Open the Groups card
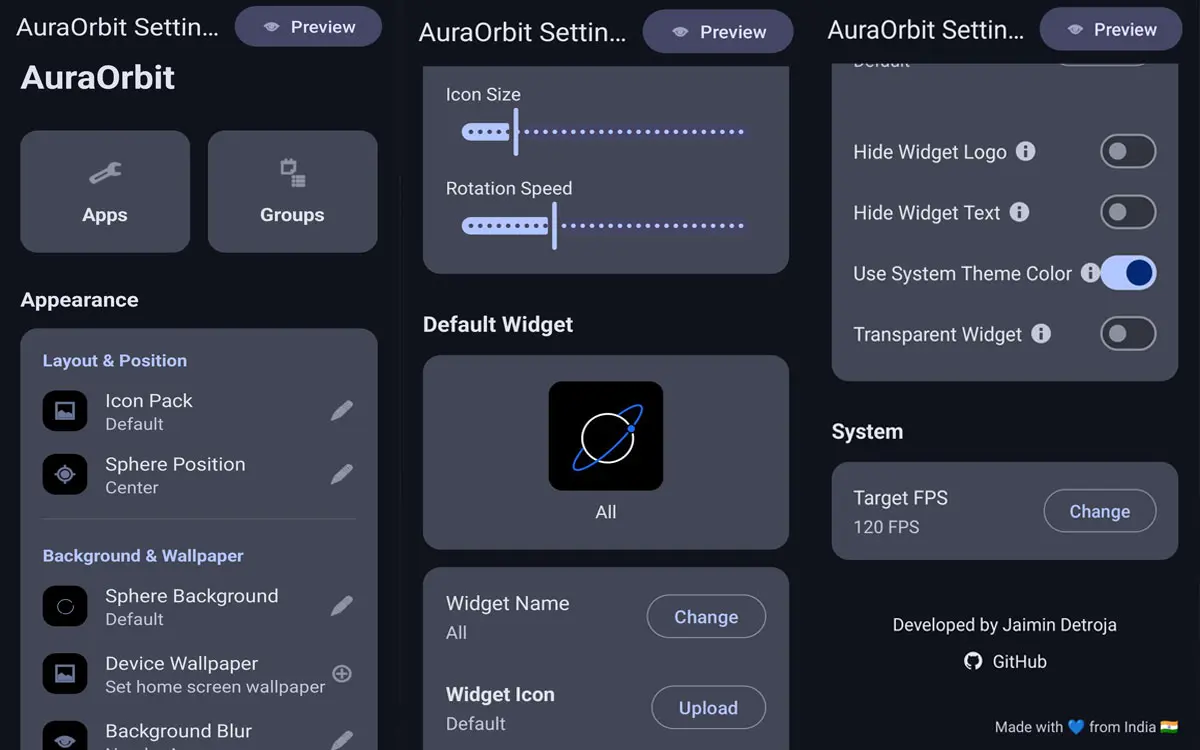The width and height of the screenshot is (1200, 750). 292,191
